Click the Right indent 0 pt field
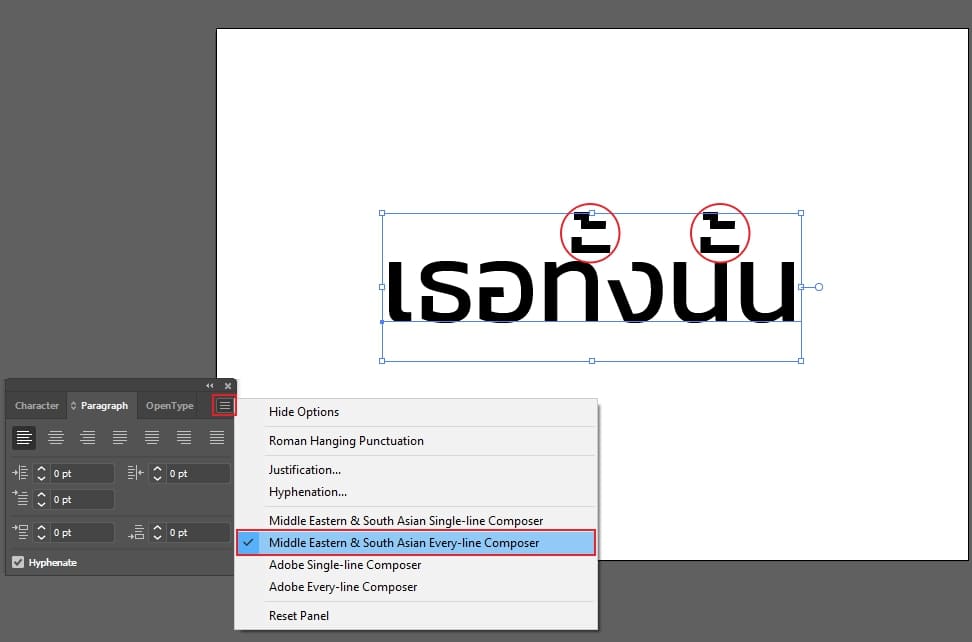Screen dimensions: 972x642 pos(198,473)
